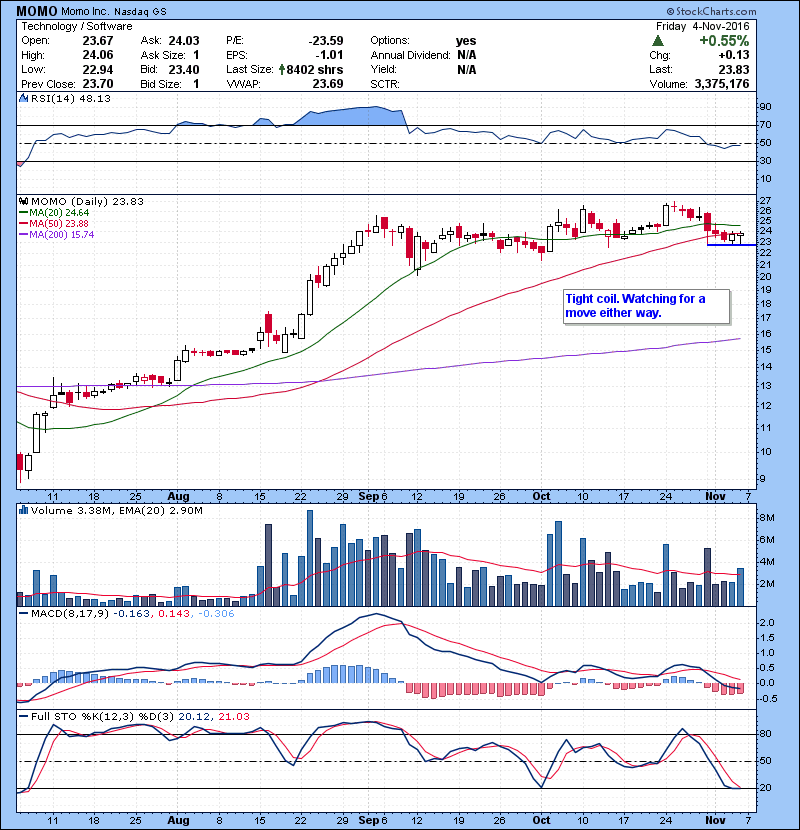Click the +0.55% percent change
The image size is (800, 830).
724,41
